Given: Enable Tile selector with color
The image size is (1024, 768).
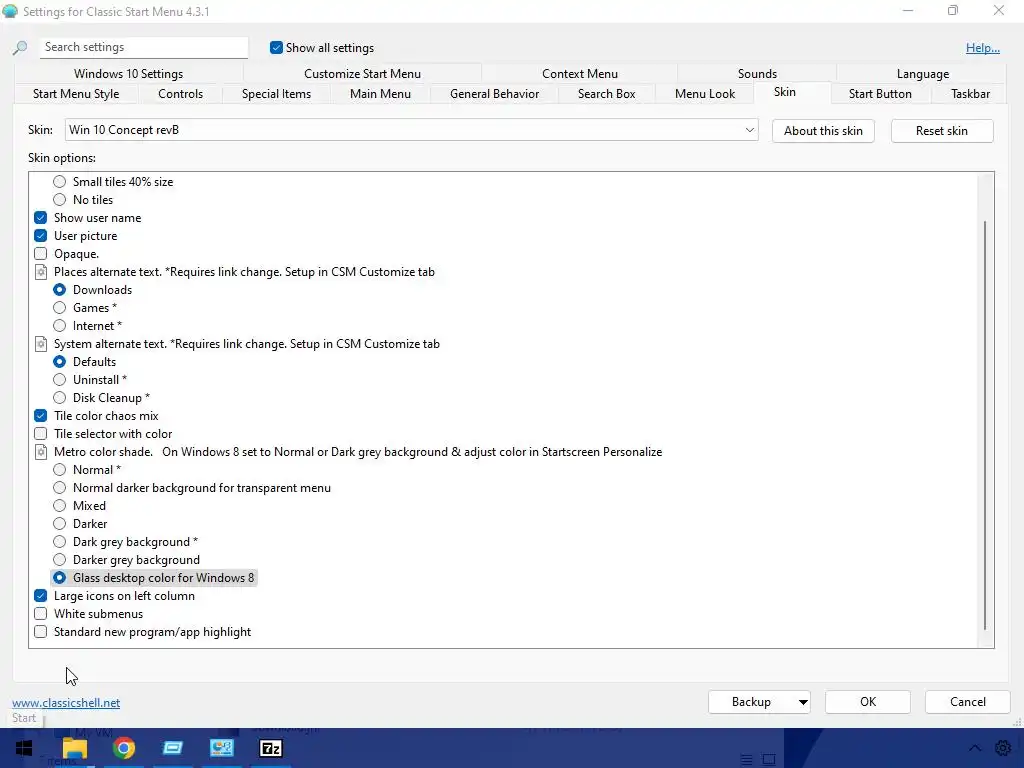Looking at the screenshot, I should (x=40, y=434).
